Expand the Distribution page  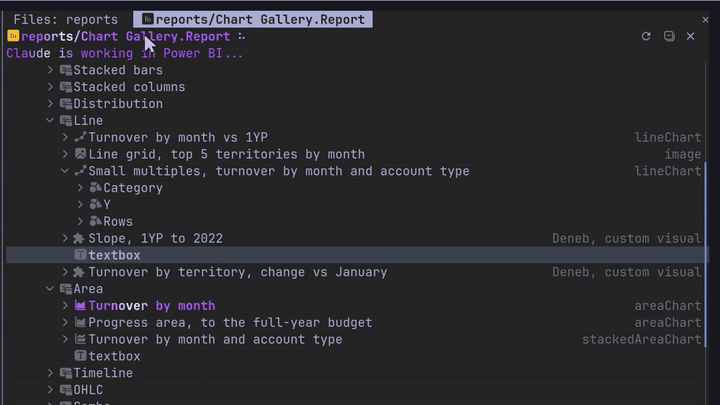(x=50, y=104)
